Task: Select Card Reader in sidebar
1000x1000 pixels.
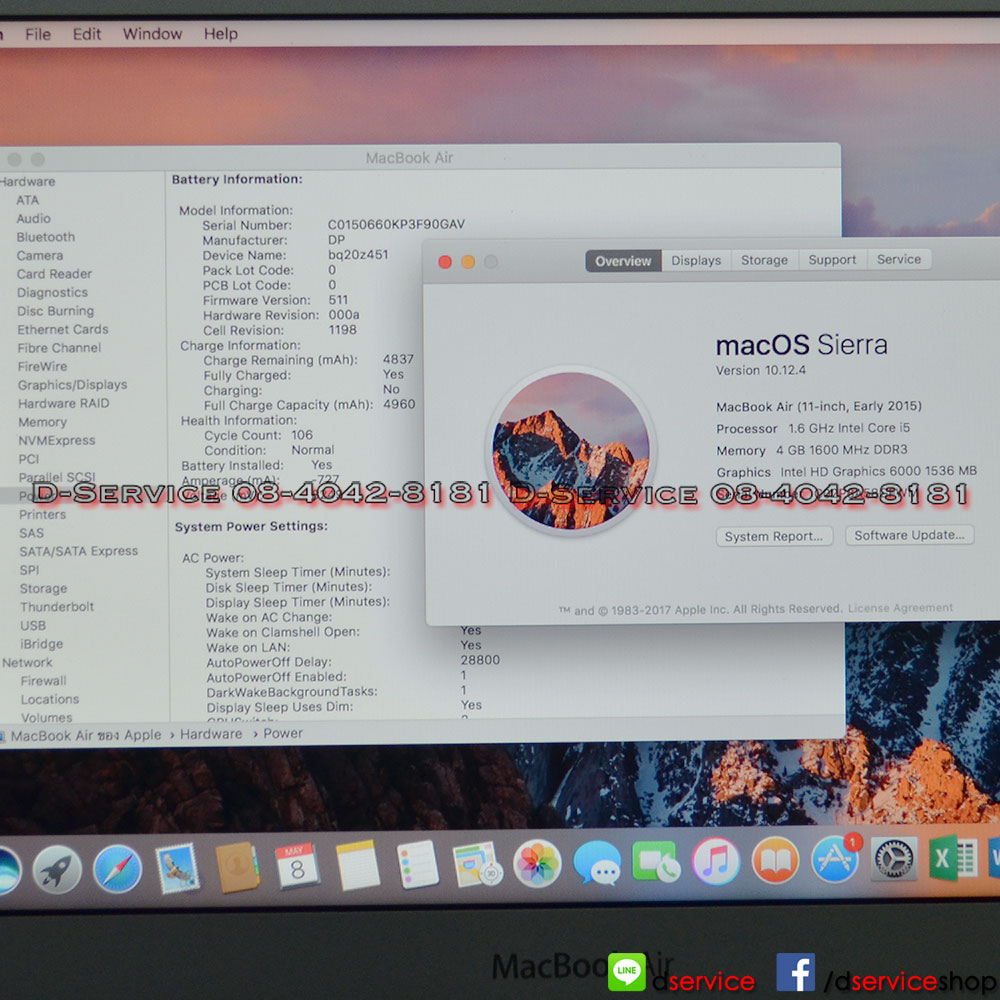Action: click(54, 274)
